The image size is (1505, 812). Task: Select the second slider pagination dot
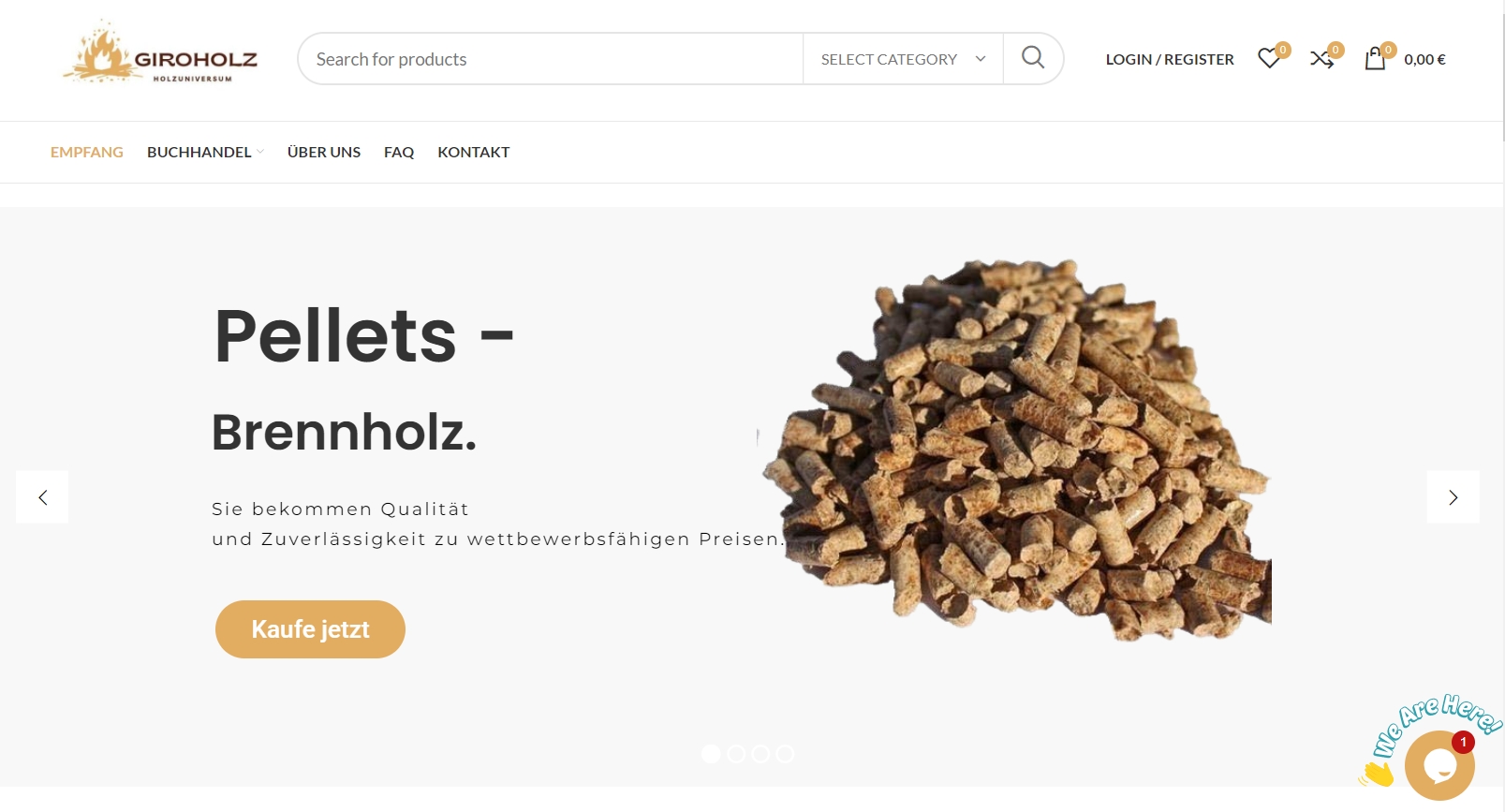pos(736,754)
